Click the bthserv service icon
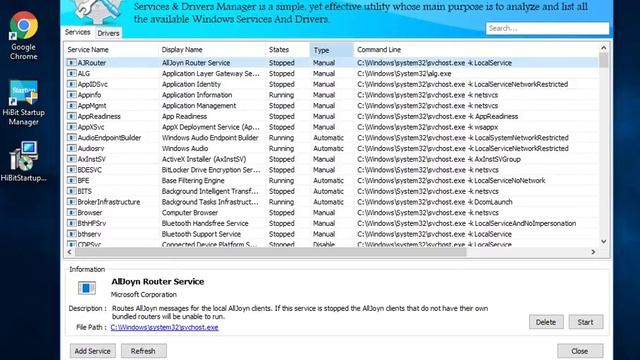 (71, 234)
